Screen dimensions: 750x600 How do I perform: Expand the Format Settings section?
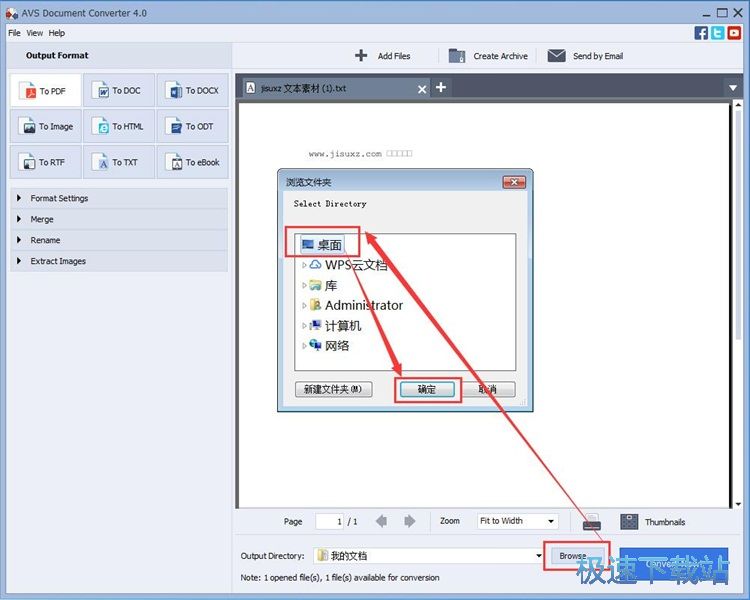[x=119, y=198]
